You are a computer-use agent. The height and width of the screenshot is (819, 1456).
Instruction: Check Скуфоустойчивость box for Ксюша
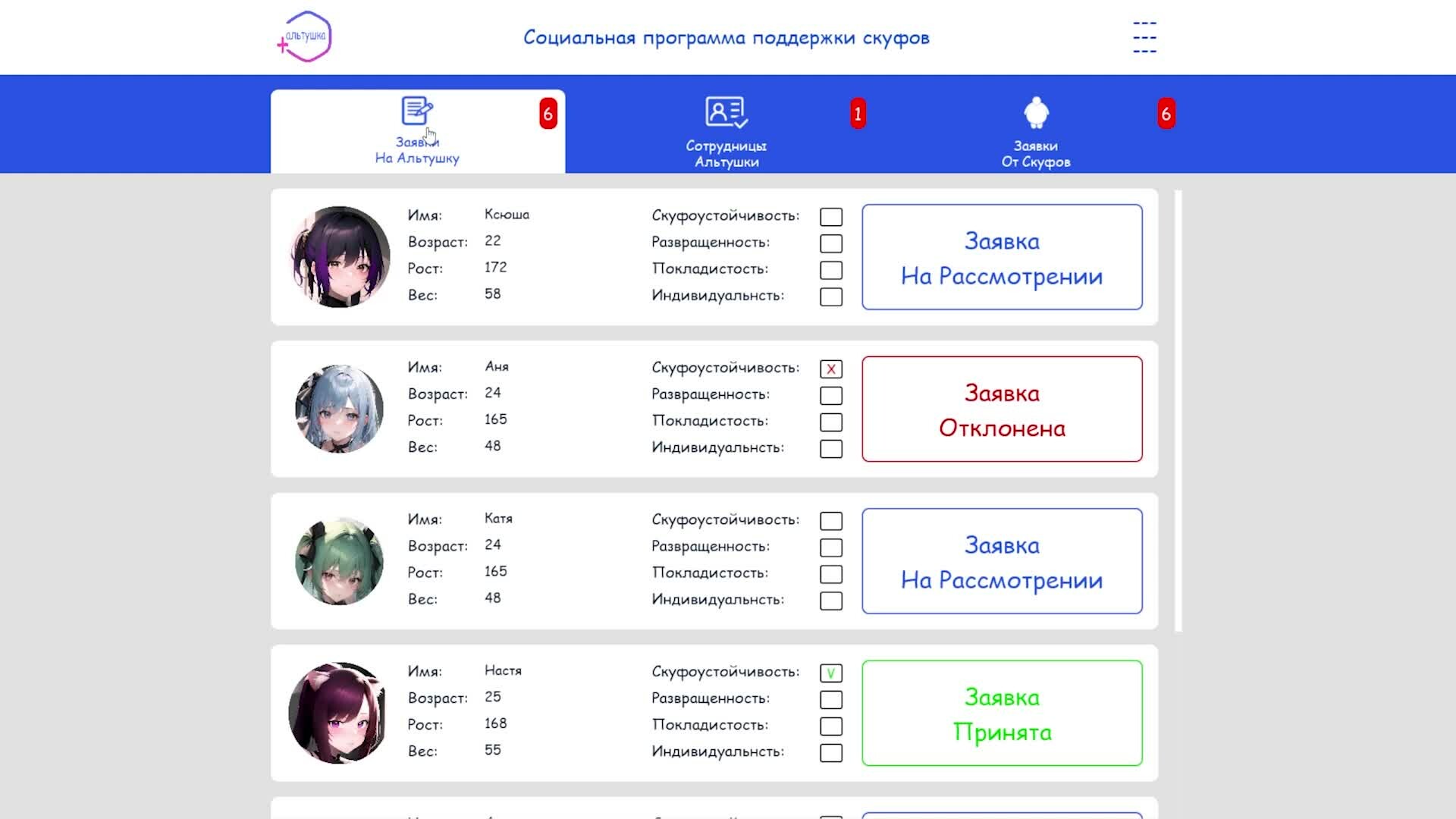831,217
